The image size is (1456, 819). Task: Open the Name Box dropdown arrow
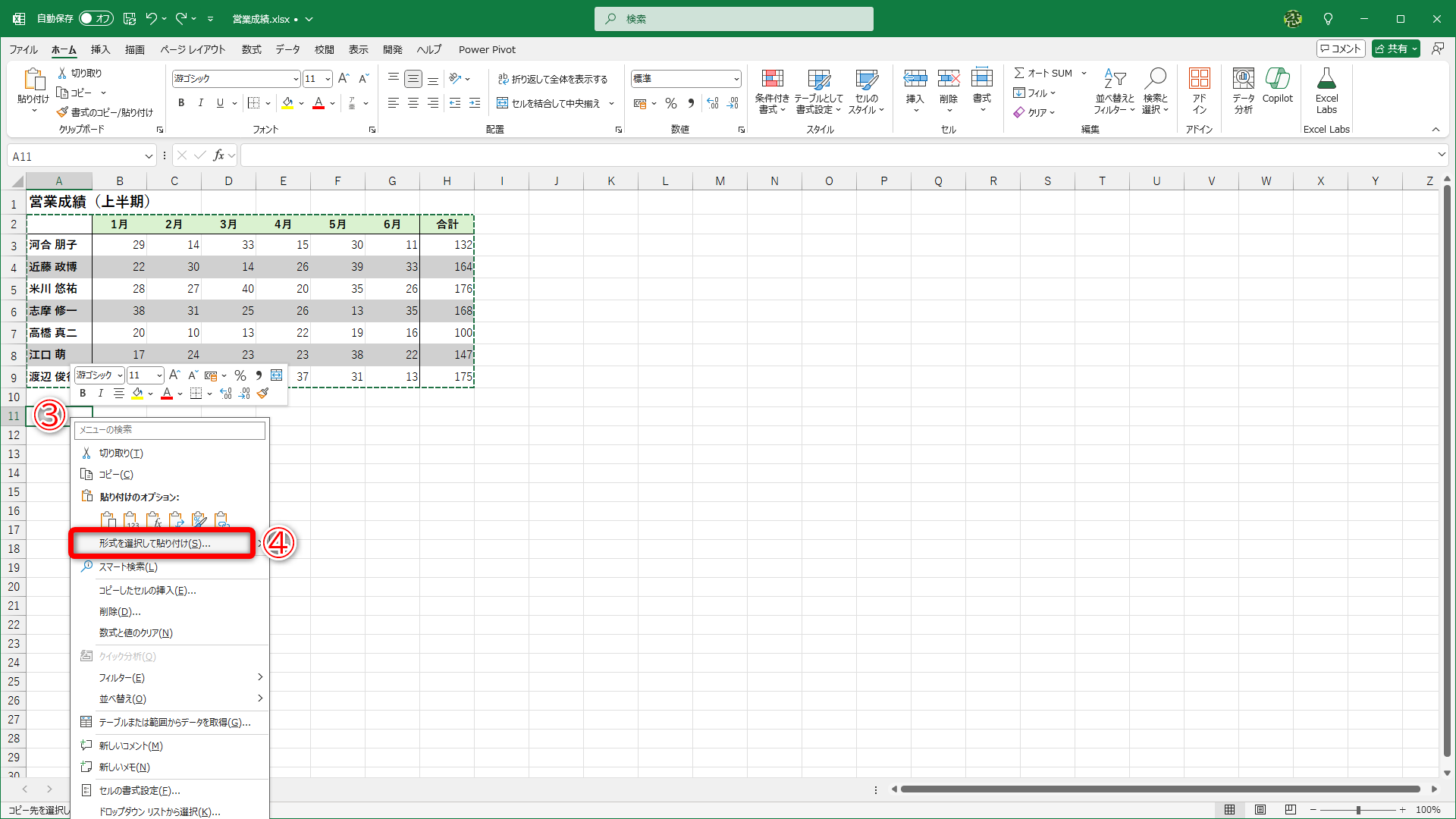tap(149, 156)
